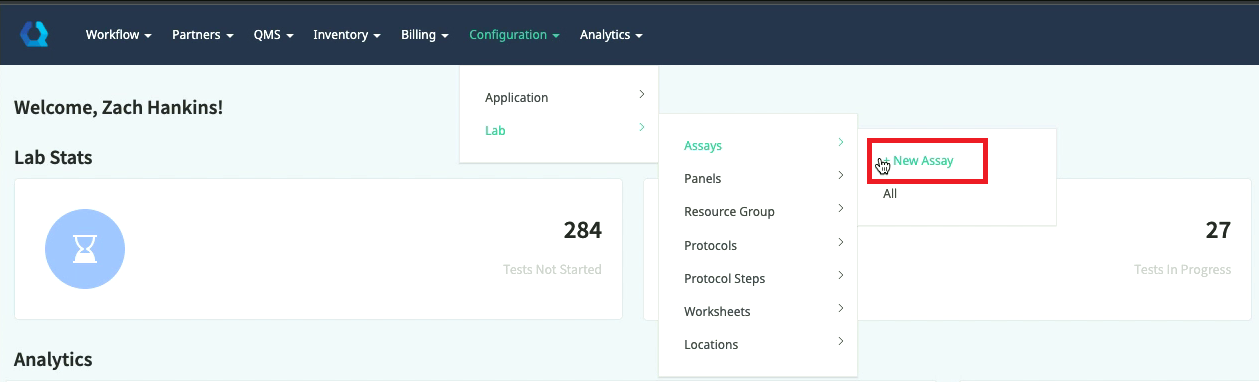Open the Protocols submenu
1259x382 pixels.
pyautogui.click(x=758, y=245)
